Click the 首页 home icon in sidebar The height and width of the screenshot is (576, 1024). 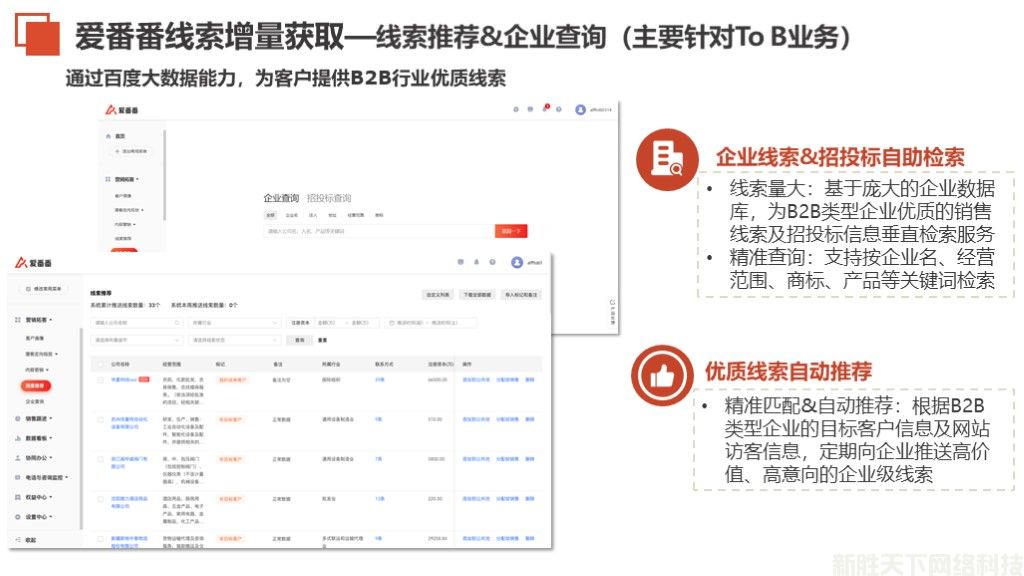(x=108, y=134)
